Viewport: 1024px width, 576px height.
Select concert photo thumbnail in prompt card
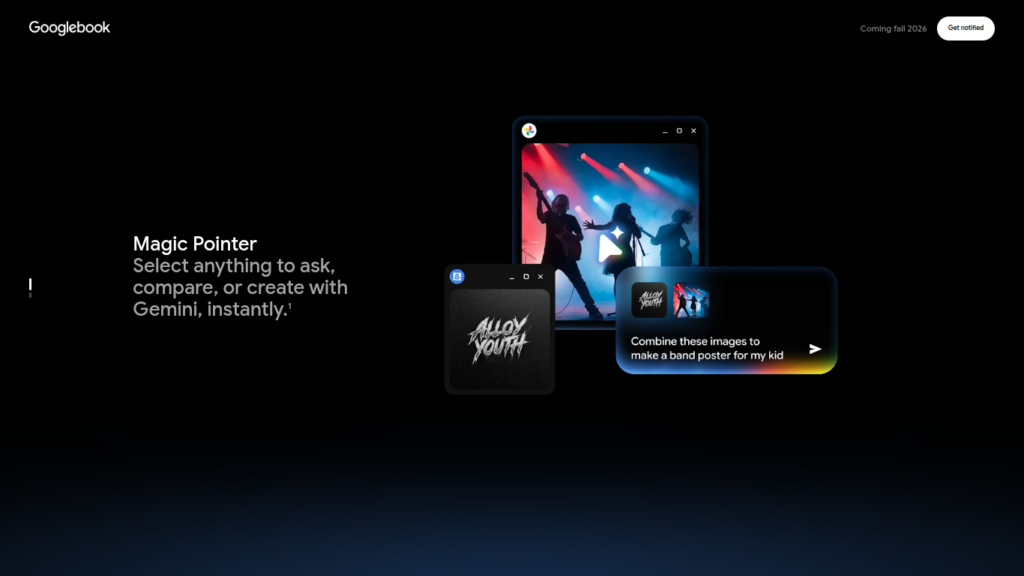coord(691,300)
